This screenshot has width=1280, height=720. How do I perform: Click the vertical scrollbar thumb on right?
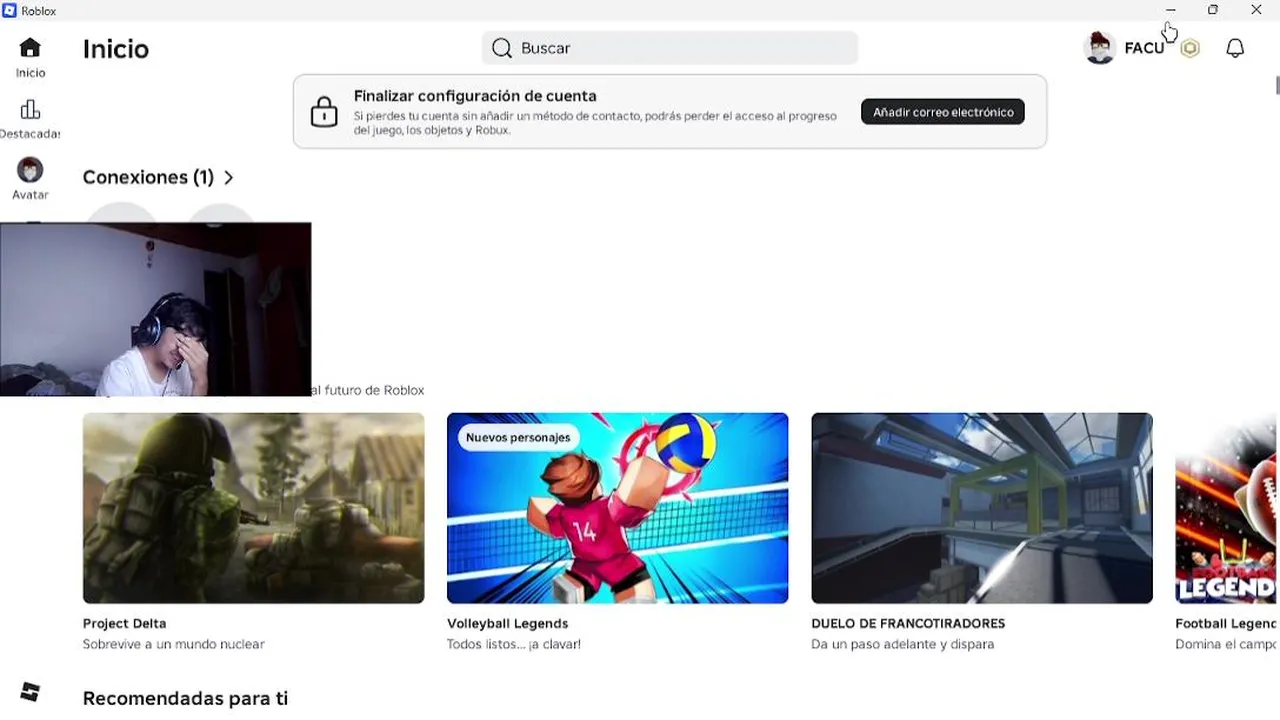(1277, 85)
